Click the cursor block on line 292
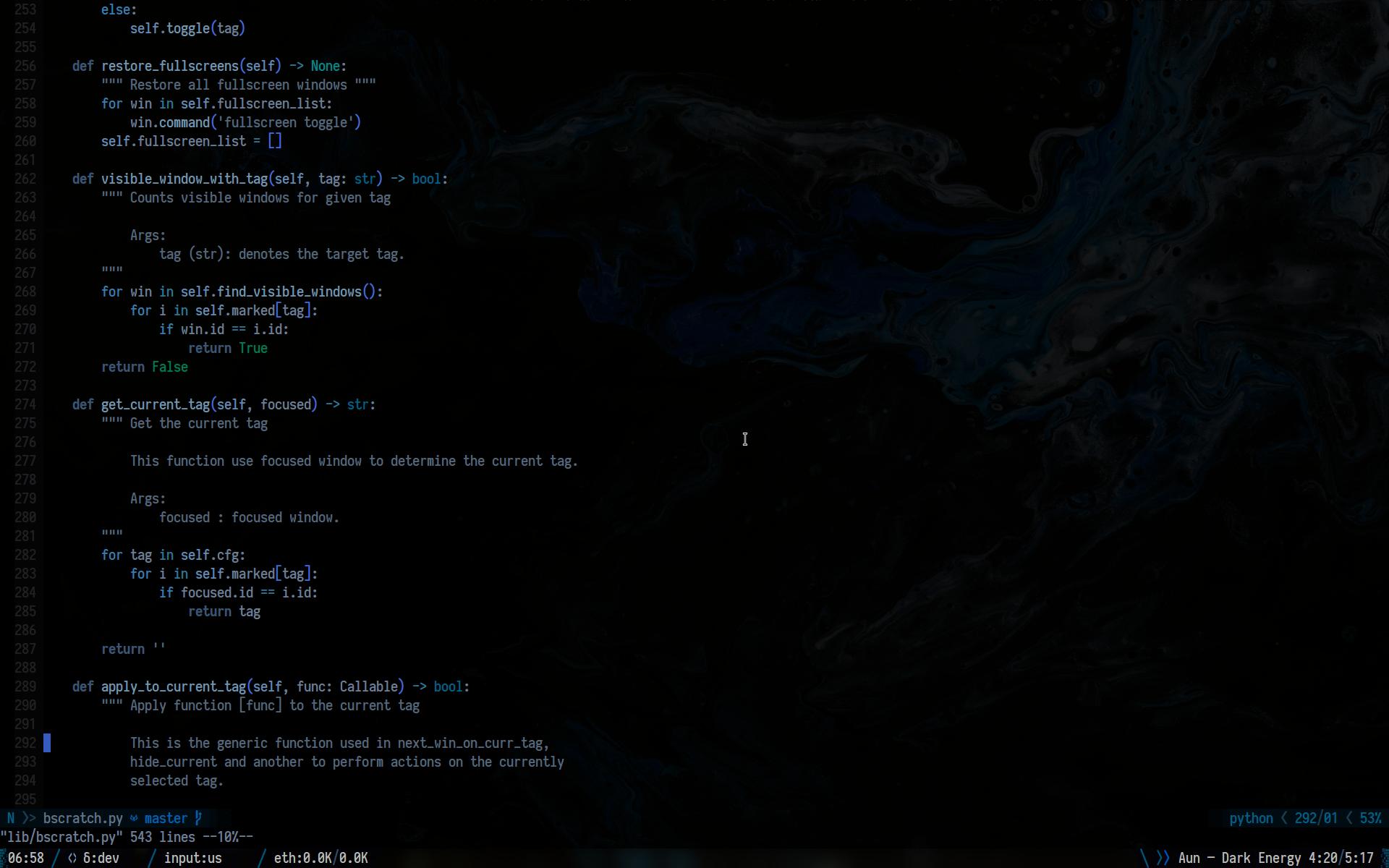Screen dimensions: 1389x868 47,743
